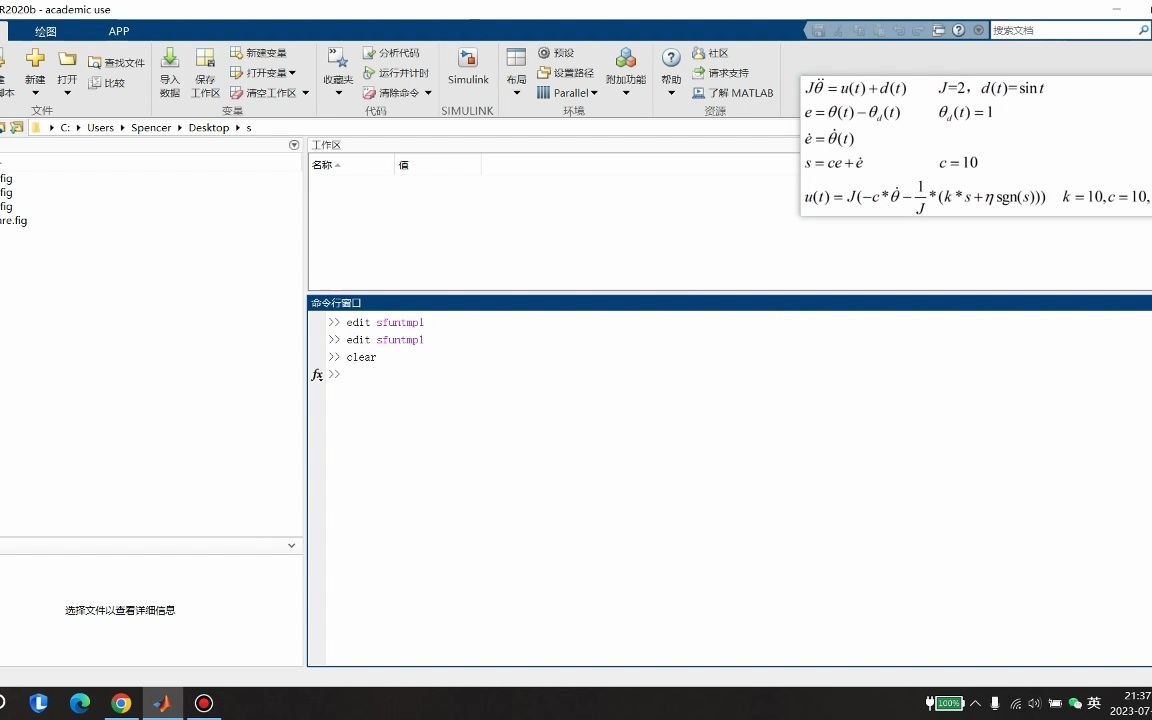Switch to the APP tab

point(119,31)
